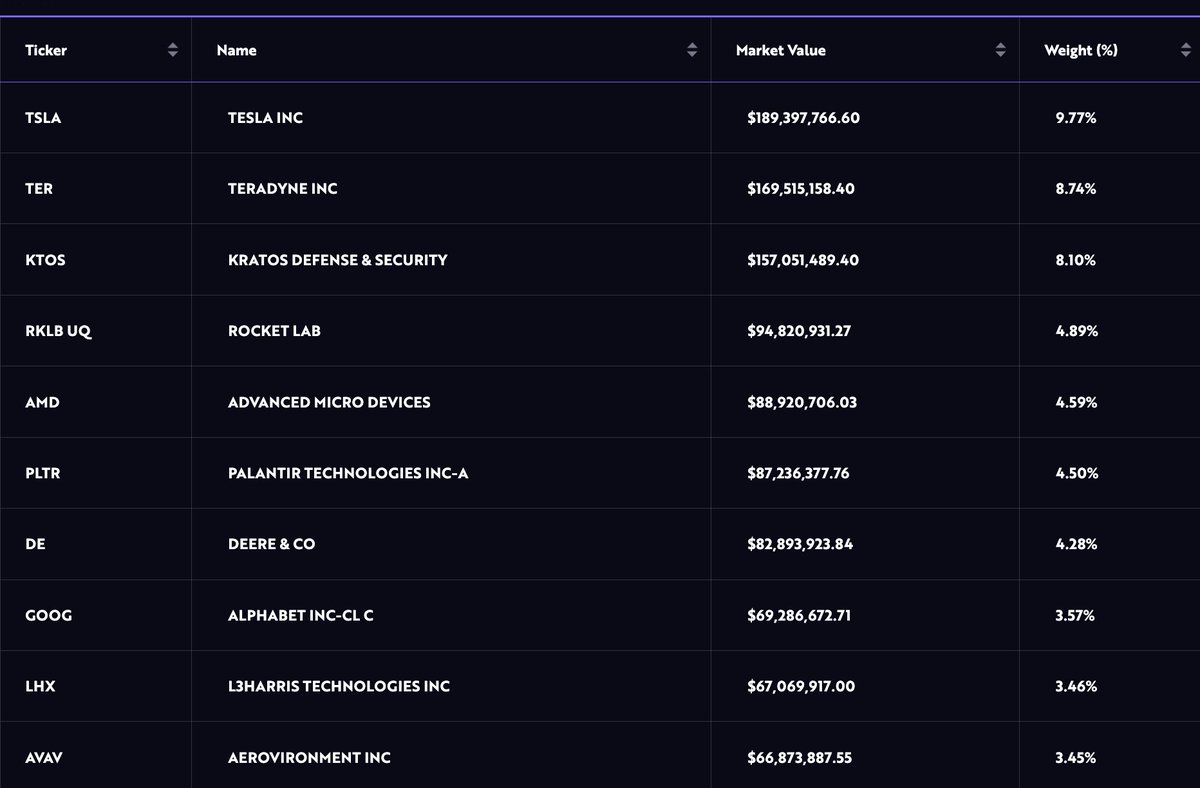
Task: Click the Weight (%) header label
Action: pyautogui.click(x=1080, y=50)
